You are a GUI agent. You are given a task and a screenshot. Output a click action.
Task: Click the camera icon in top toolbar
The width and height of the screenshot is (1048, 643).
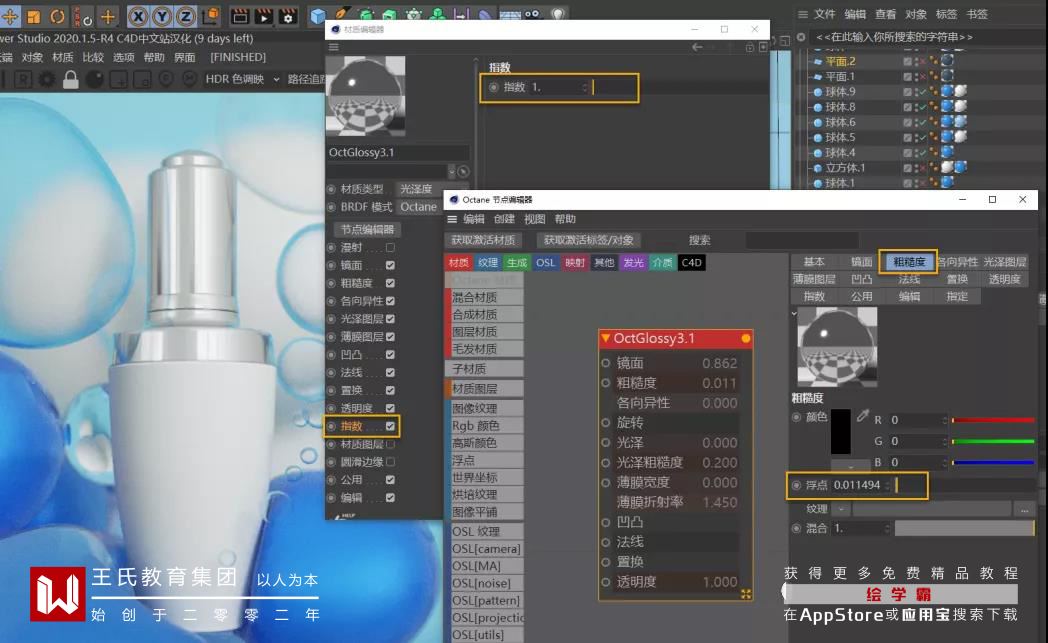tap(532, 13)
